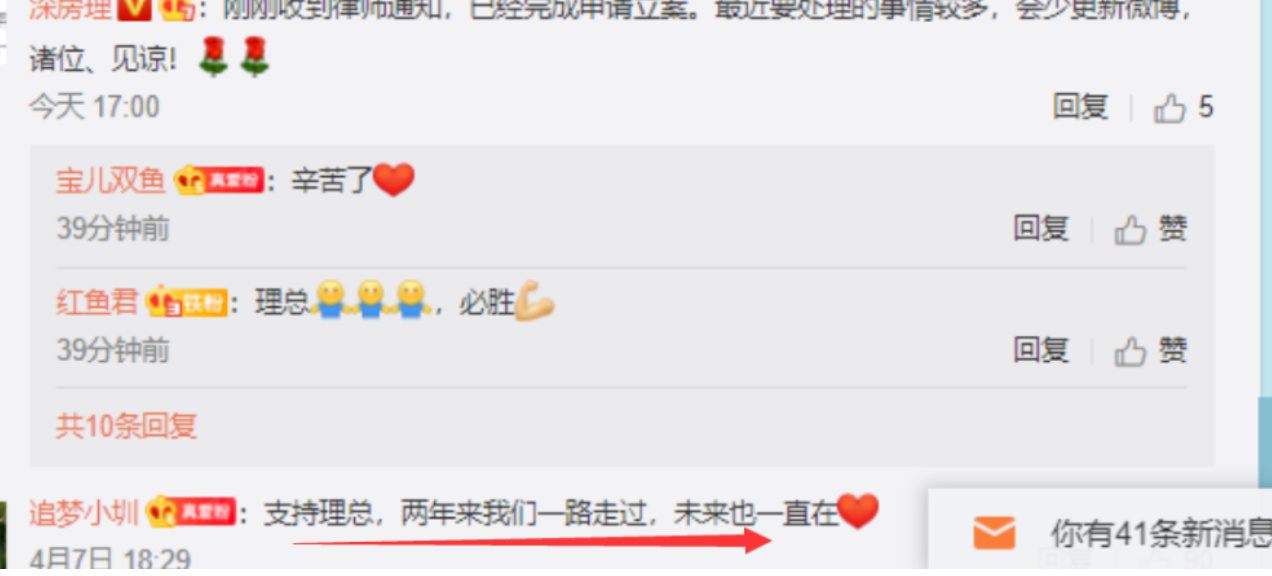Expand all replies via 共10条回复
The width and height of the screenshot is (1272, 576).
[x=126, y=426]
